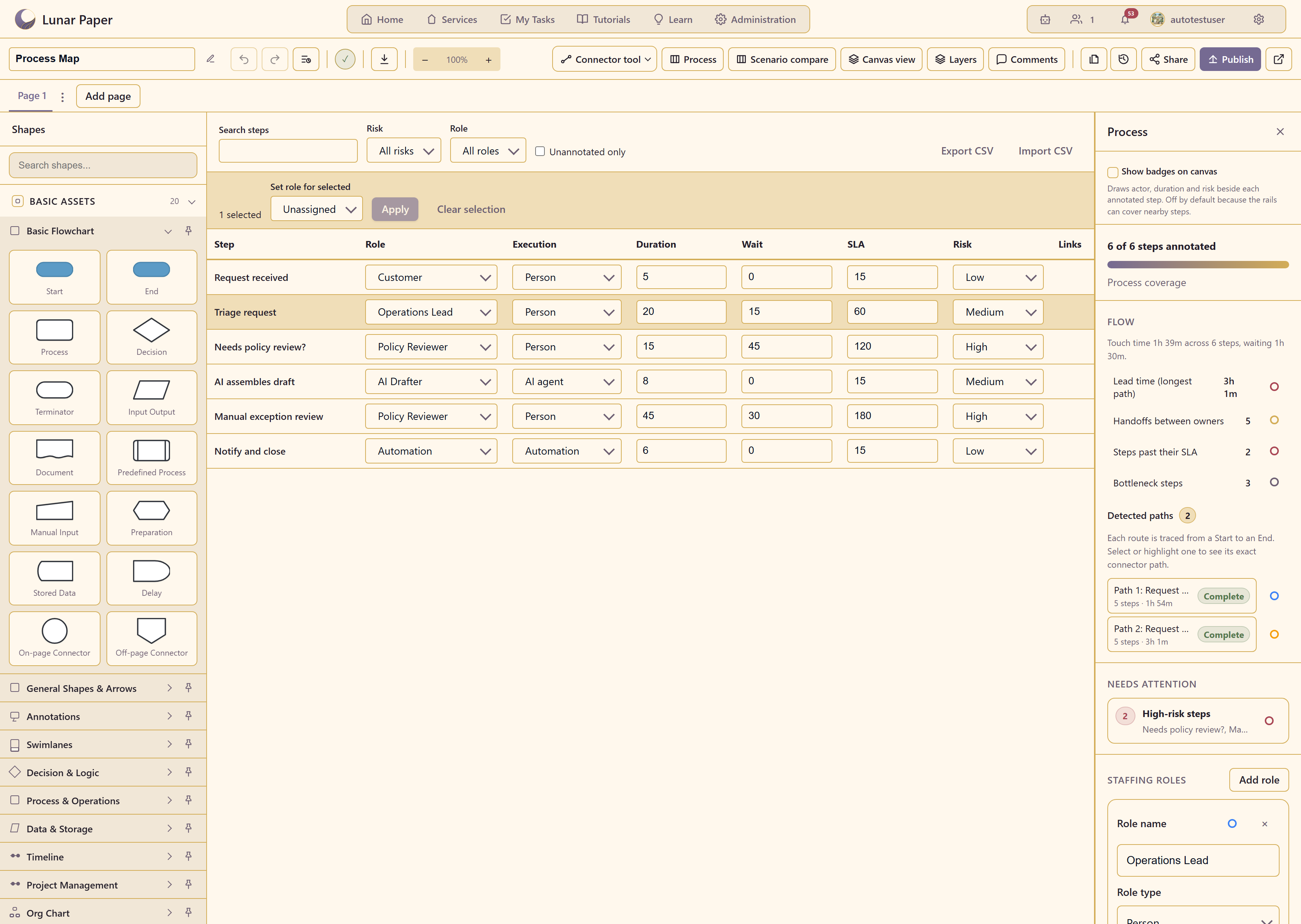
Task: Open the Unassigned role dropdown
Action: [x=317, y=210]
